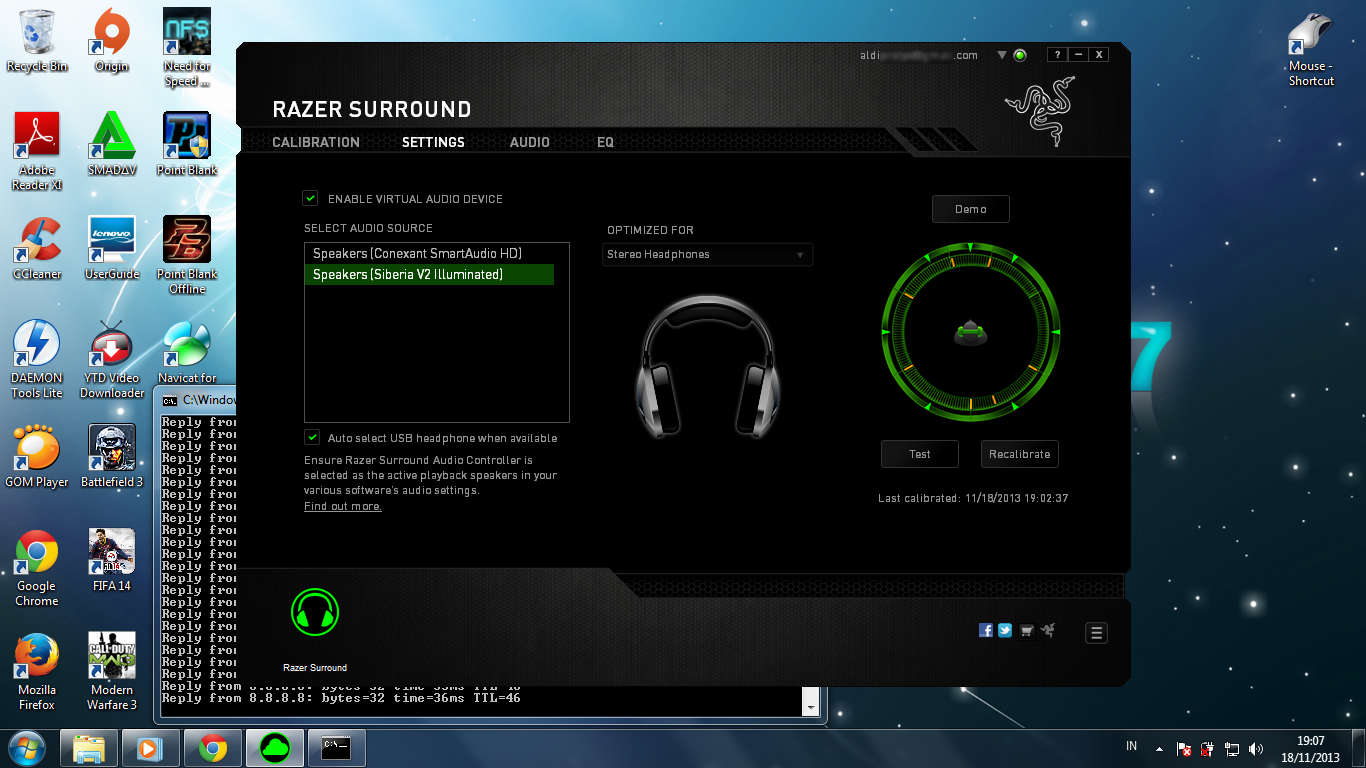
Task: Select Speakers (Conexant SmartAudio HD) source
Action: (429, 254)
